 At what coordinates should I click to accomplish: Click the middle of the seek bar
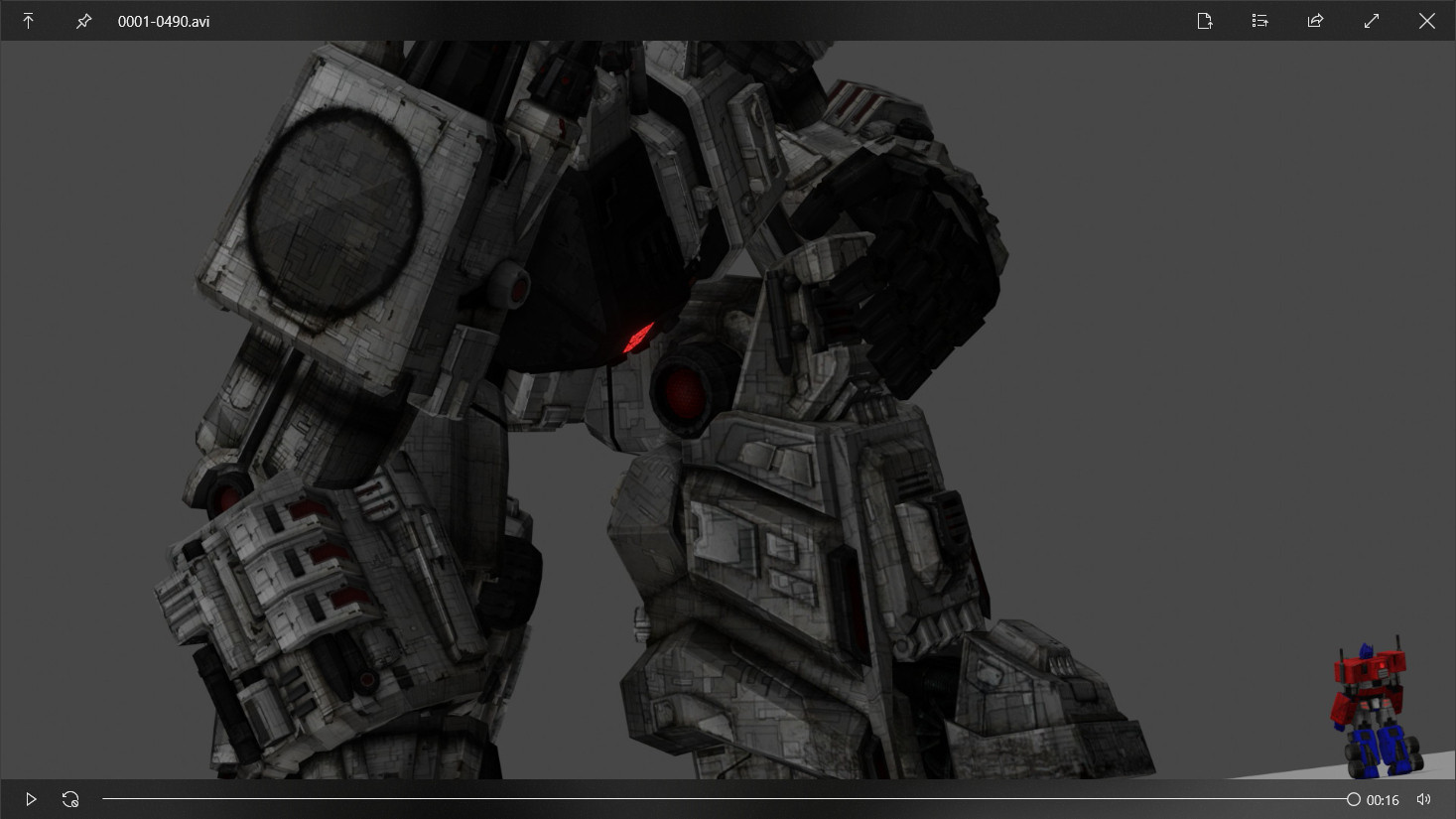(x=728, y=799)
